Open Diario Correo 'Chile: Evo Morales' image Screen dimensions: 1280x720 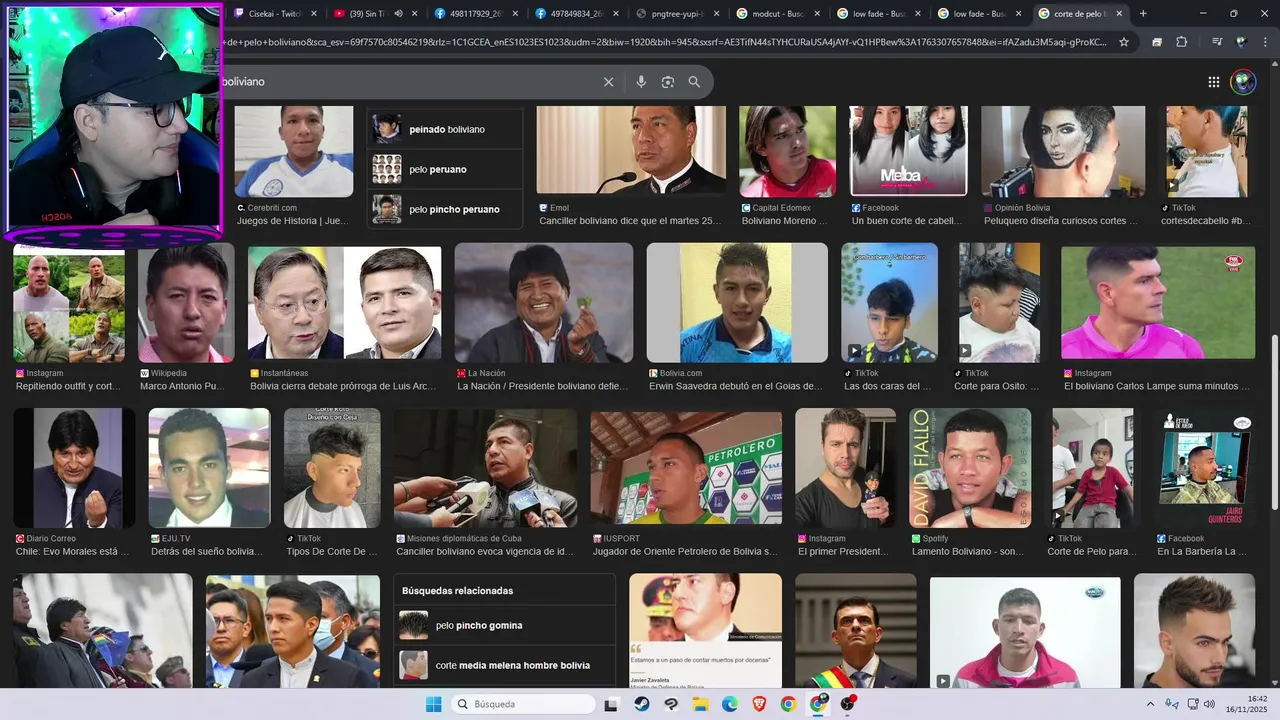(x=74, y=468)
